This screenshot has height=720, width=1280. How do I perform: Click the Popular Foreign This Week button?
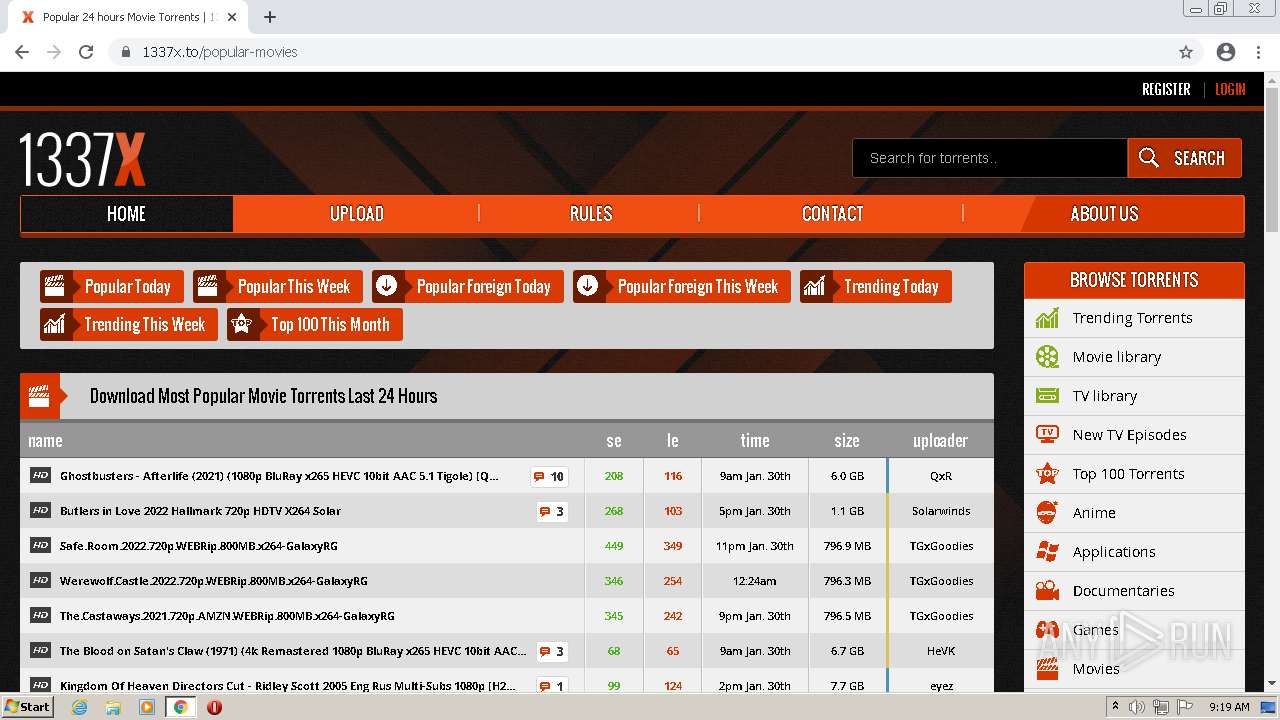pos(682,287)
